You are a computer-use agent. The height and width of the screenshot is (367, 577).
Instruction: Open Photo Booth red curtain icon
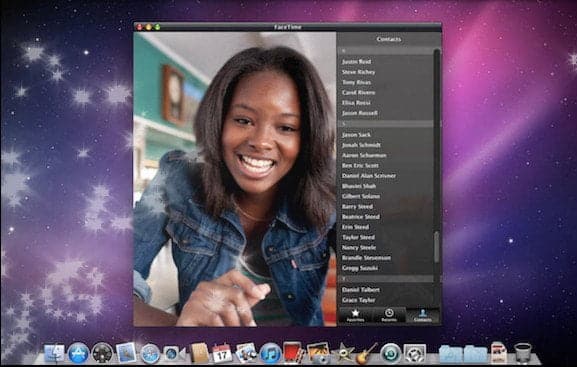click(293, 353)
